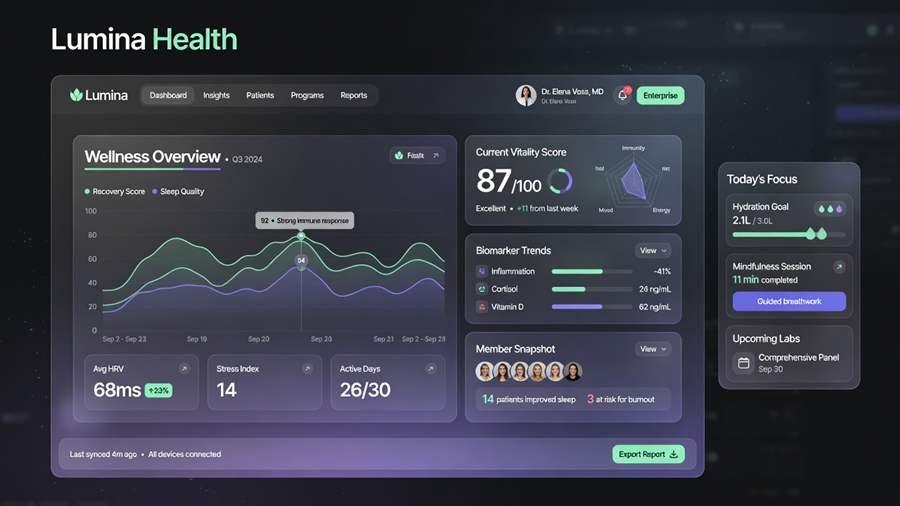Image resolution: width=900 pixels, height=506 pixels.
Task: Open the Avg HRV card arrow icon
Action: pyautogui.click(x=184, y=369)
